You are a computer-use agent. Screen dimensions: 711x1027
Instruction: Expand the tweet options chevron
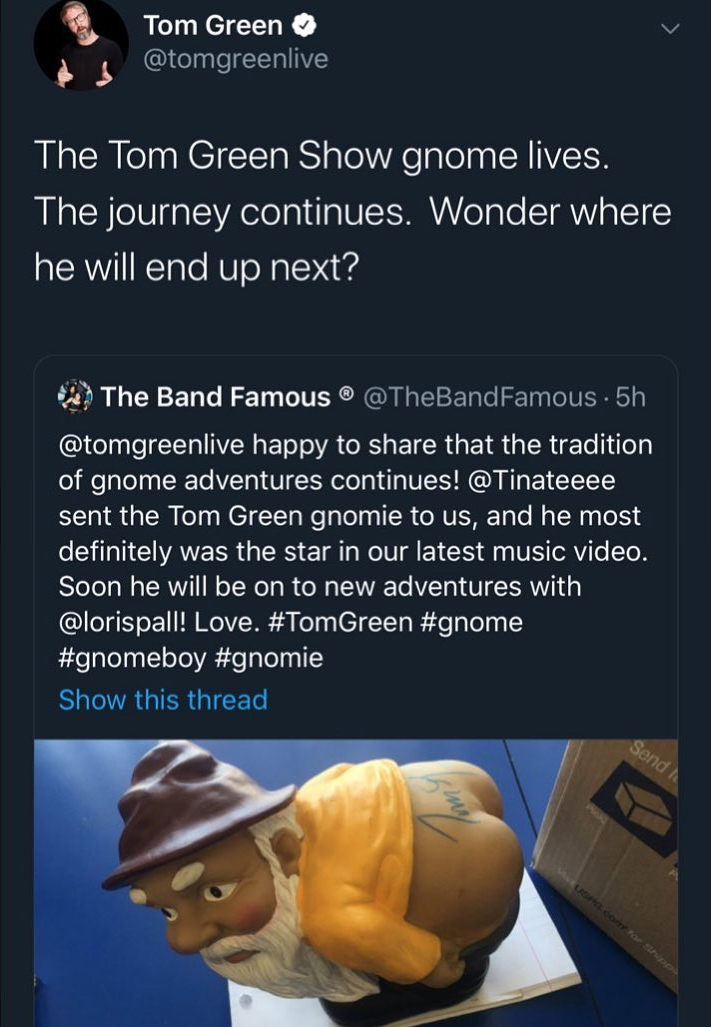click(x=670, y=29)
